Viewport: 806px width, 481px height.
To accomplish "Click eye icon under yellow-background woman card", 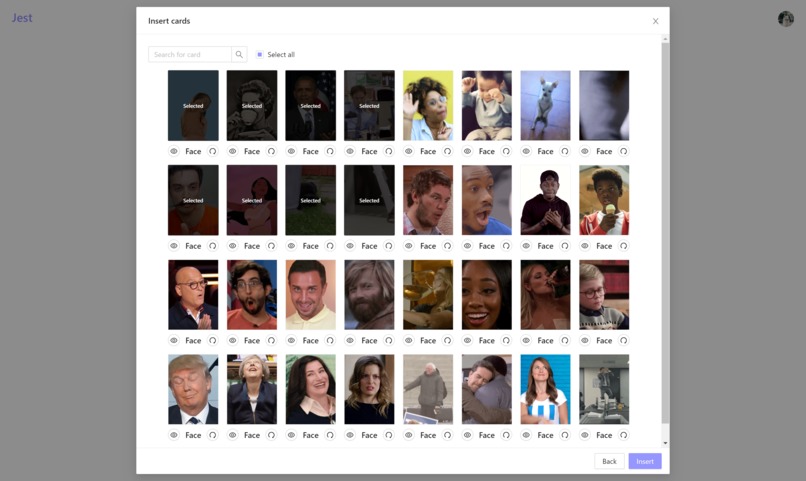I will (409, 151).
